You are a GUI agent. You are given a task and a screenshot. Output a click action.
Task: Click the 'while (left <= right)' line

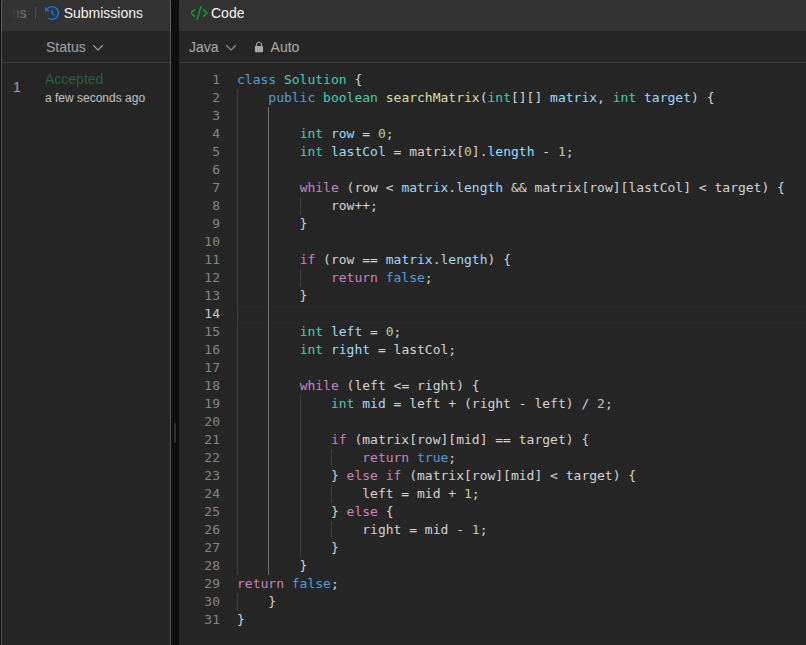pyautogui.click(x=389, y=385)
